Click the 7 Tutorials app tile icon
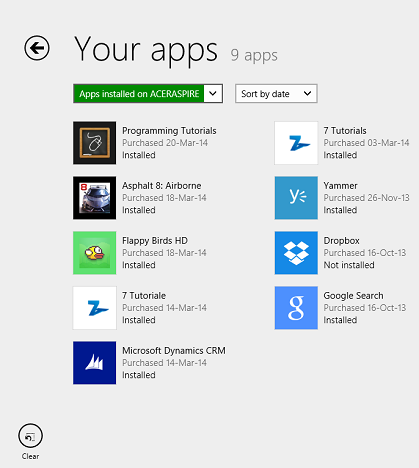The image size is (419, 468). pyautogui.click(x=296, y=143)
